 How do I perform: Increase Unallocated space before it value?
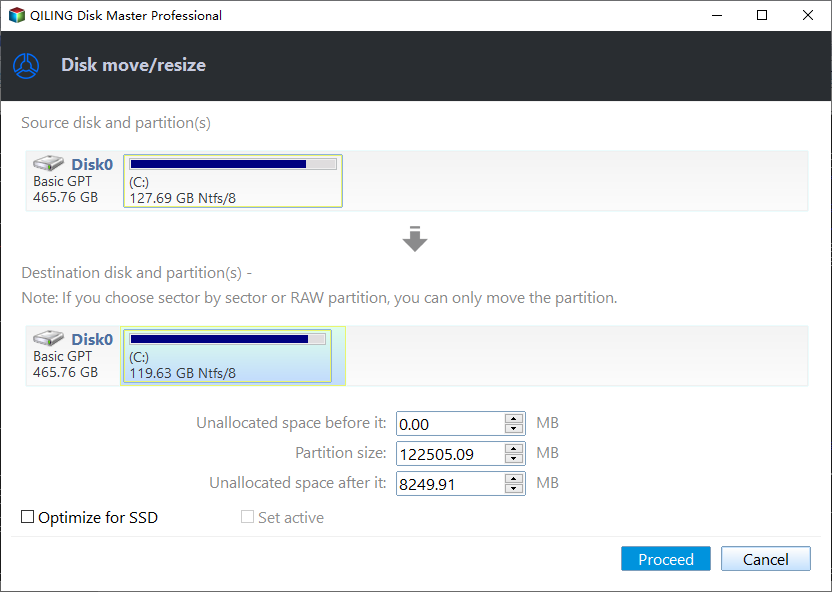click(x=514, y=419)
